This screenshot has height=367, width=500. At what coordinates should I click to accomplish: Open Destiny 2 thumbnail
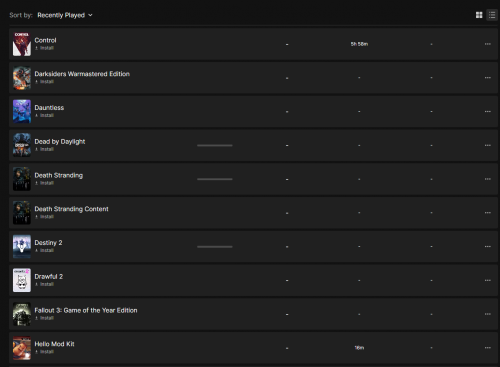point(22,247)
